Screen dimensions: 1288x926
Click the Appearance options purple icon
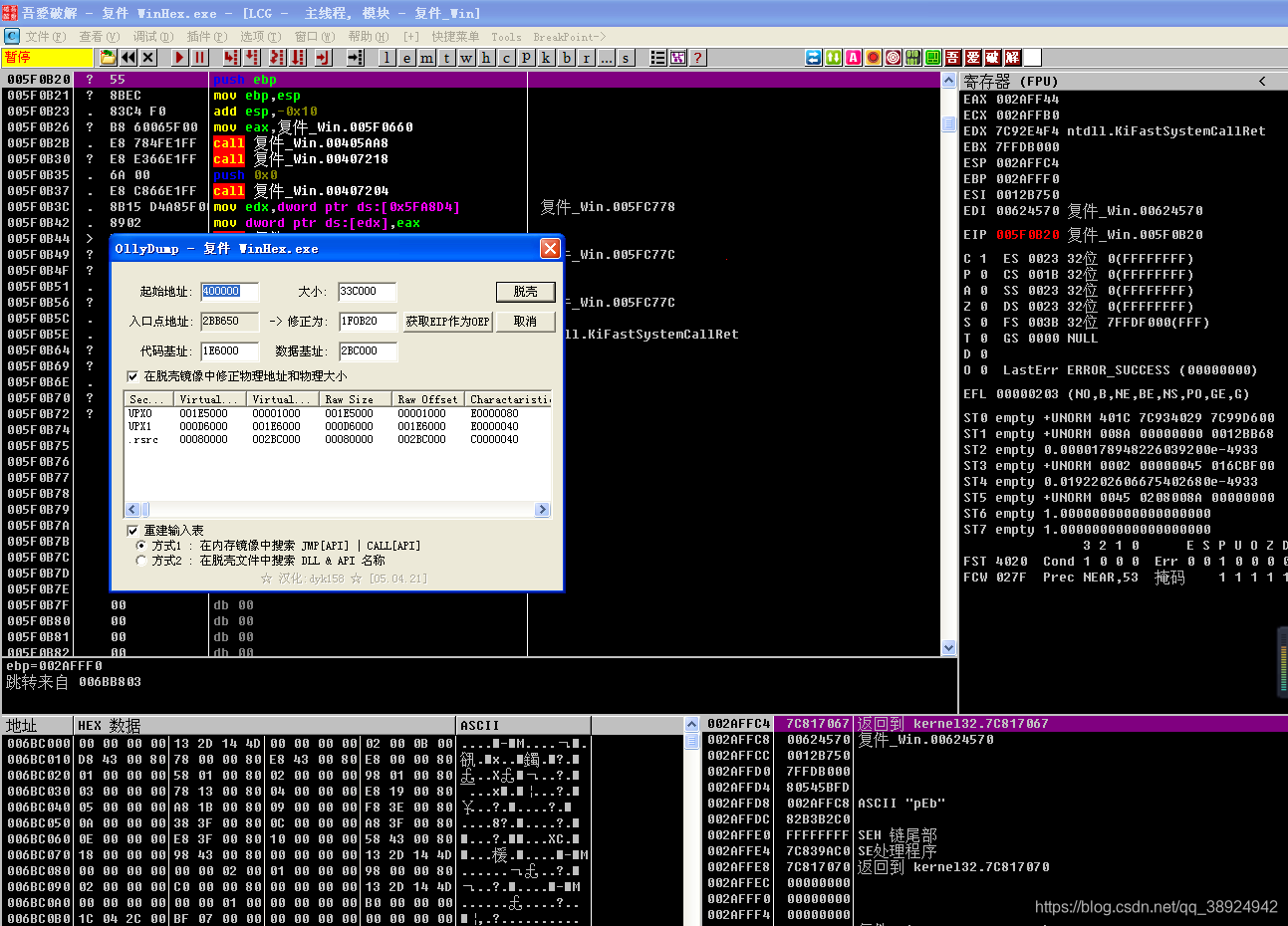677,58
